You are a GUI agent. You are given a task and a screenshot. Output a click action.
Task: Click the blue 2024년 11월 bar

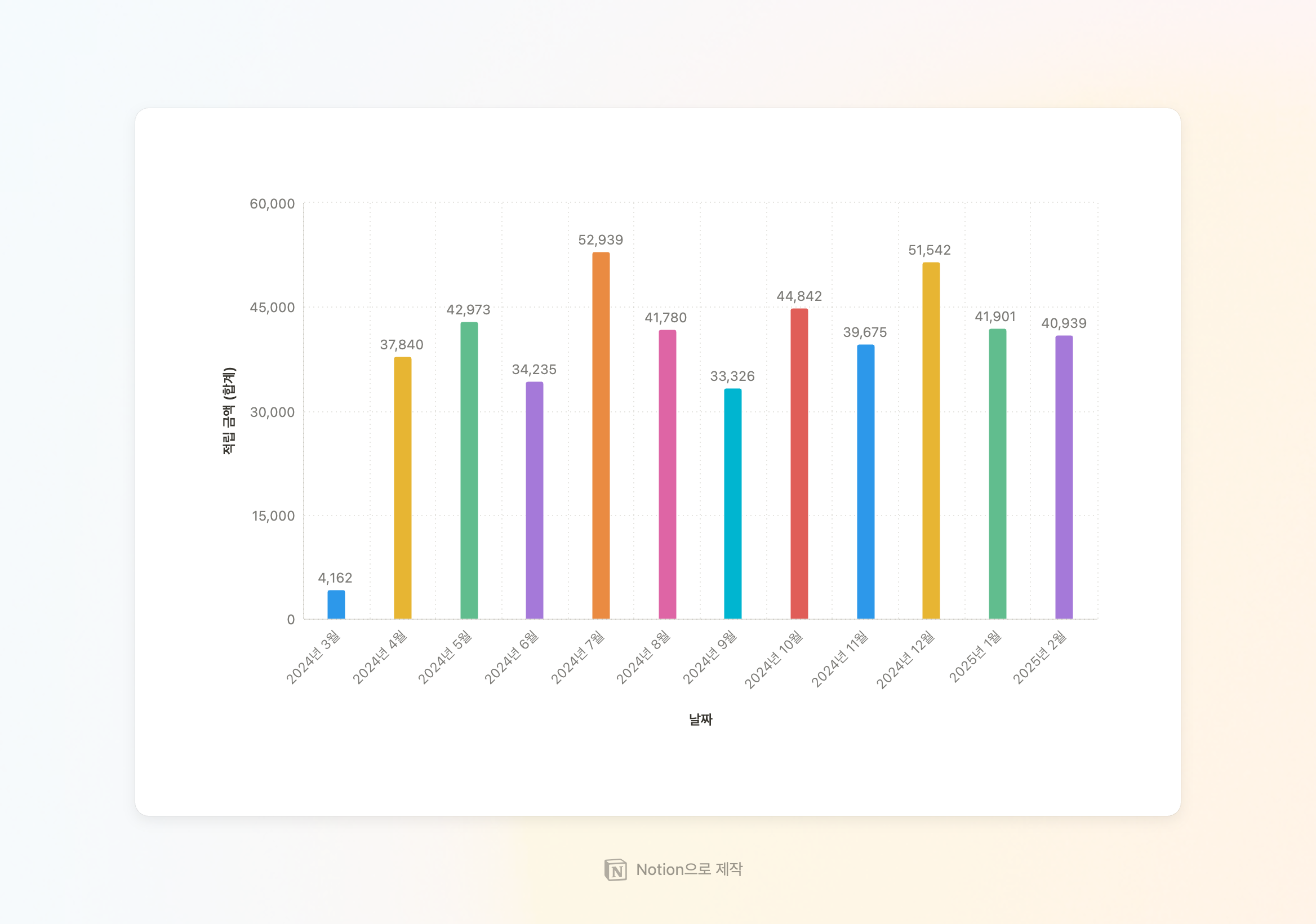[865, 482]
